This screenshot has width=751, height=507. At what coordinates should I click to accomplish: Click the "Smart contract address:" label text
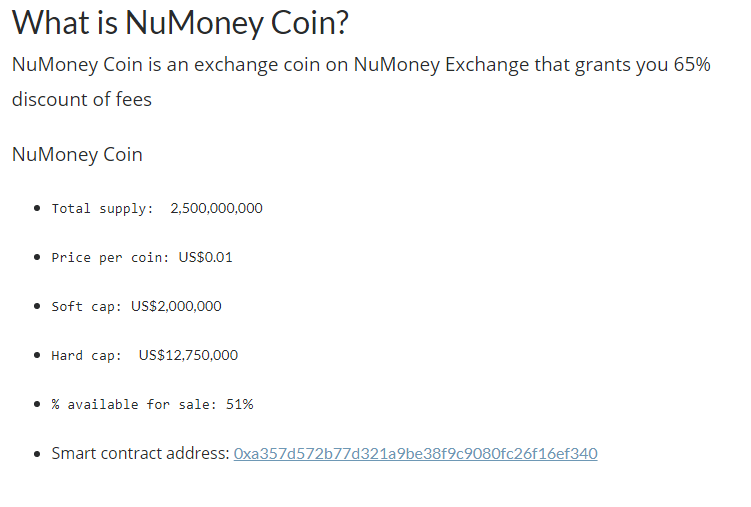point(140,453)
